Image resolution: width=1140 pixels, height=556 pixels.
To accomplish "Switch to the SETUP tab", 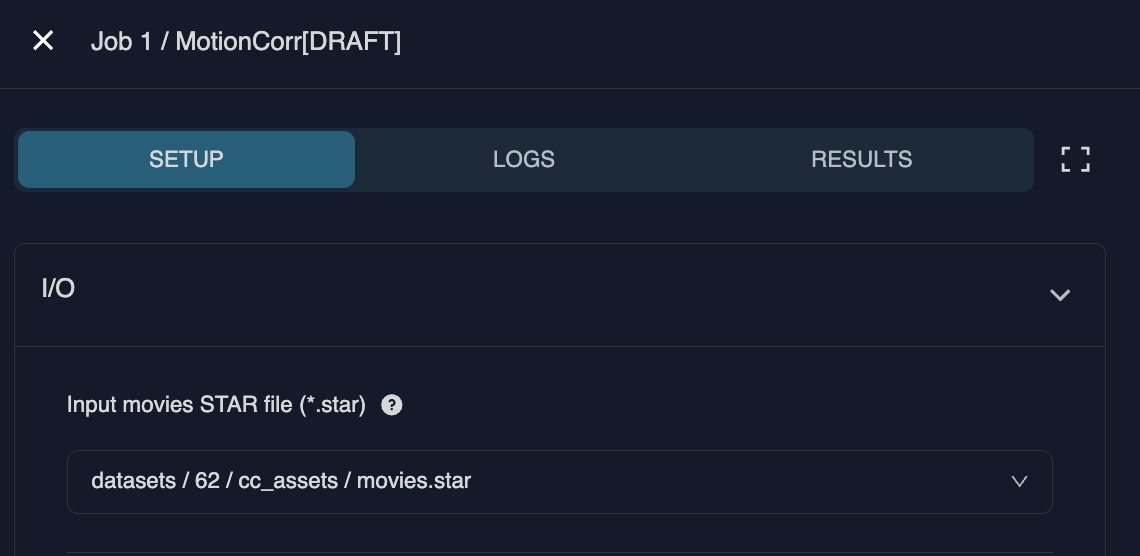I will click(x=186, y=159).
